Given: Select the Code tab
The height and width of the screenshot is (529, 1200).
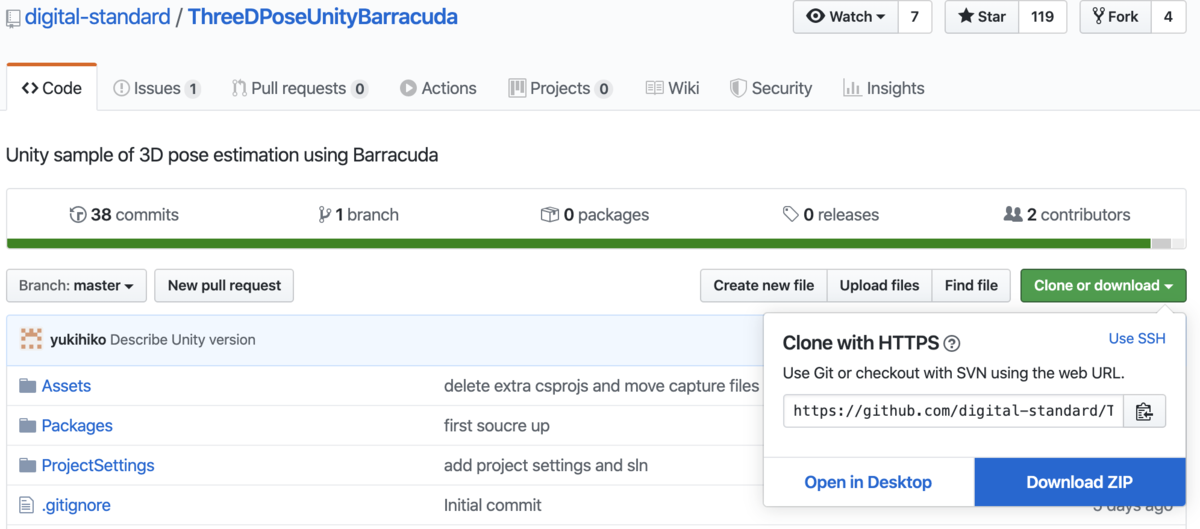Looking at the screenshot, I should click(52, 88).
